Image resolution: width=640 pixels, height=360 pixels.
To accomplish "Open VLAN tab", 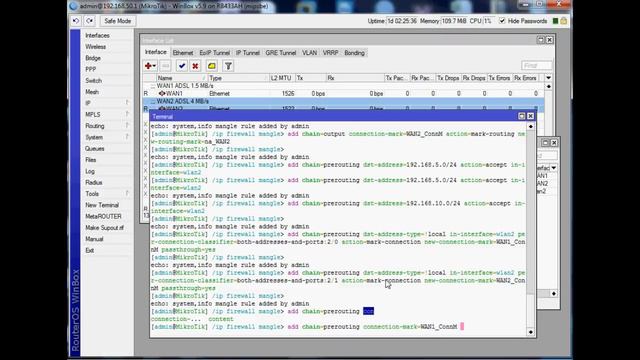I will tap(309, 53).
